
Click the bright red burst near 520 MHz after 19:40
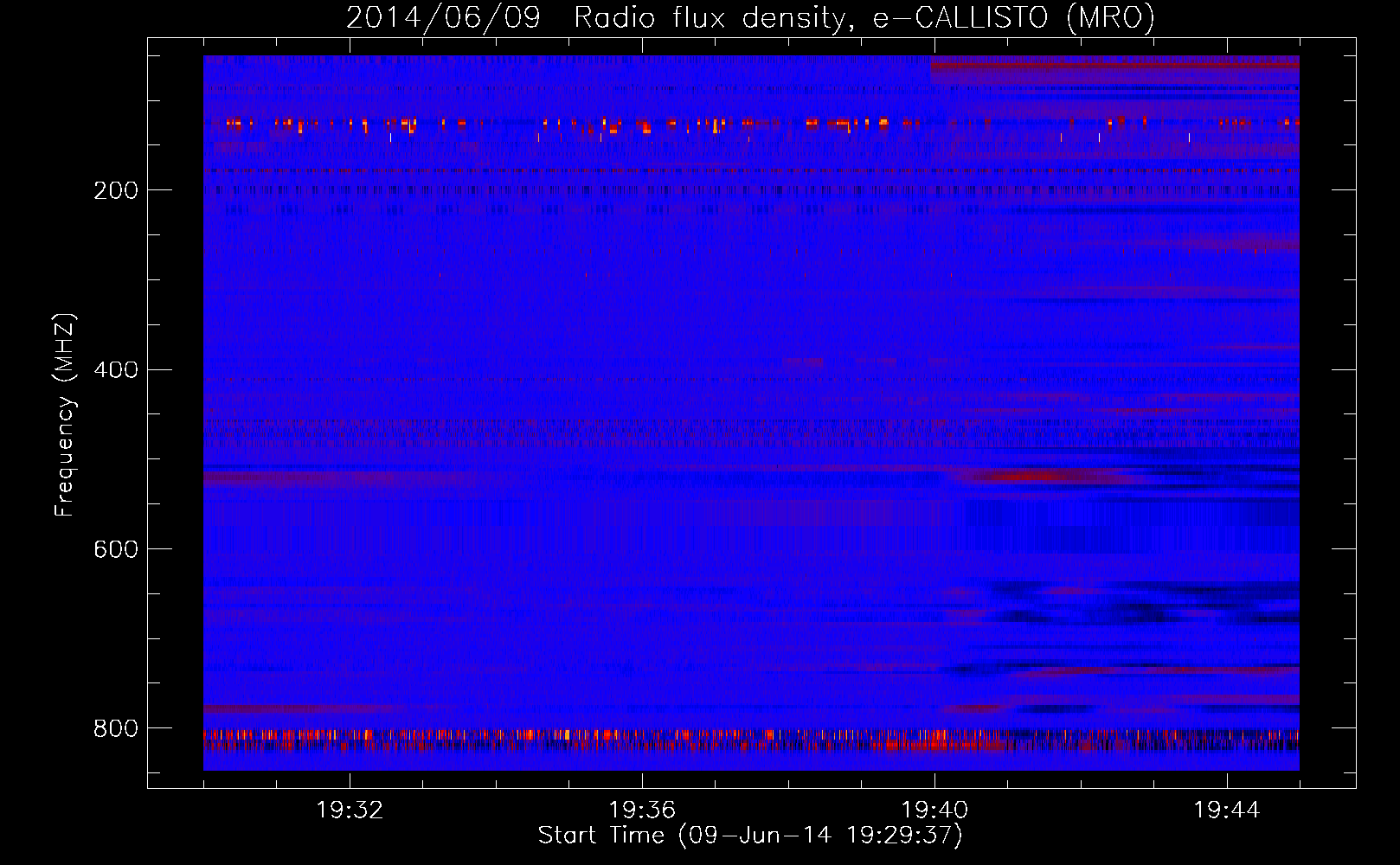click(1038, 476)
